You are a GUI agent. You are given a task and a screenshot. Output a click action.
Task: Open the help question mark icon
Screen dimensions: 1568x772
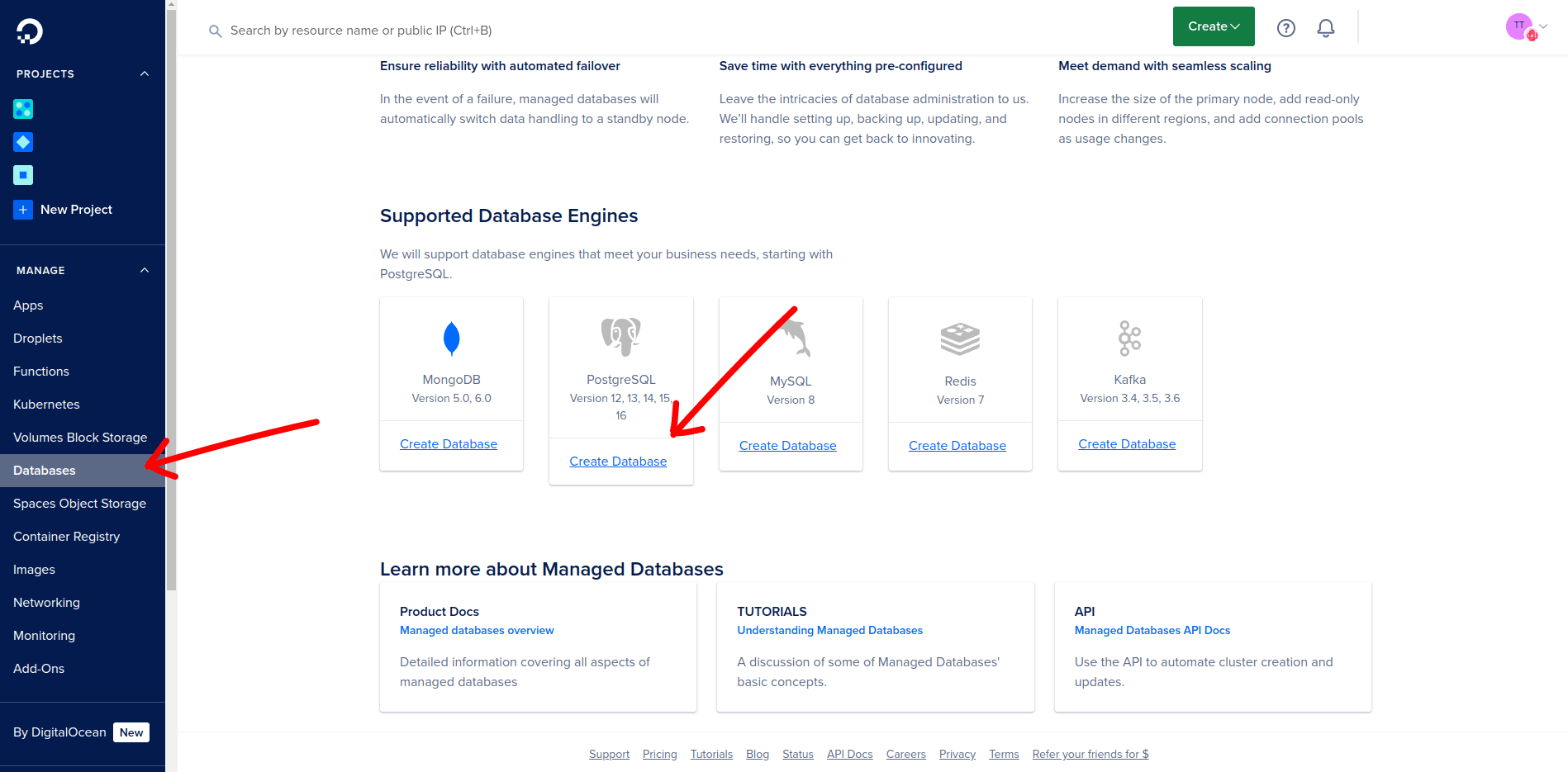tap(1285, 27)
